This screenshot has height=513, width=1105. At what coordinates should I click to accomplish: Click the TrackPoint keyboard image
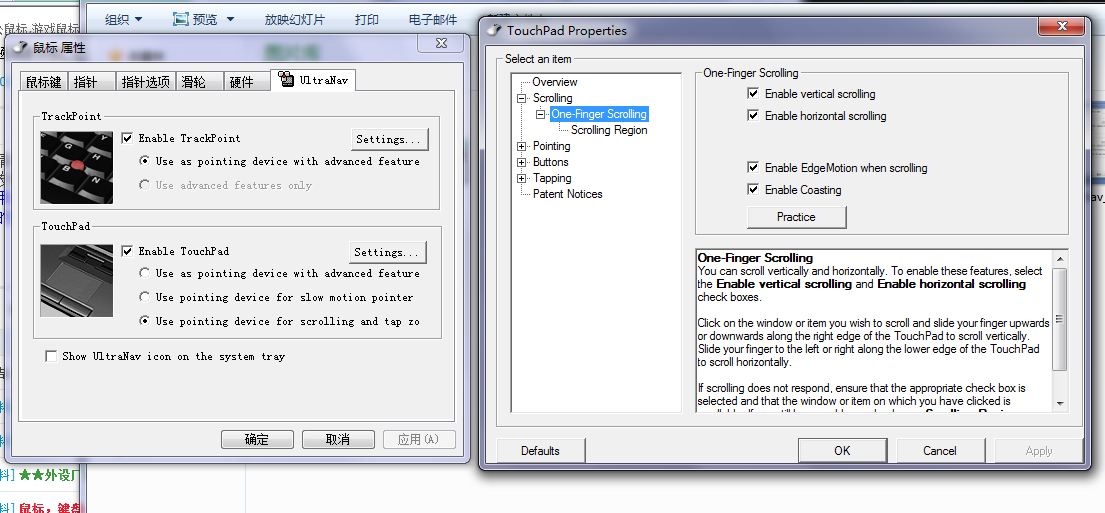tap(77, 167)
